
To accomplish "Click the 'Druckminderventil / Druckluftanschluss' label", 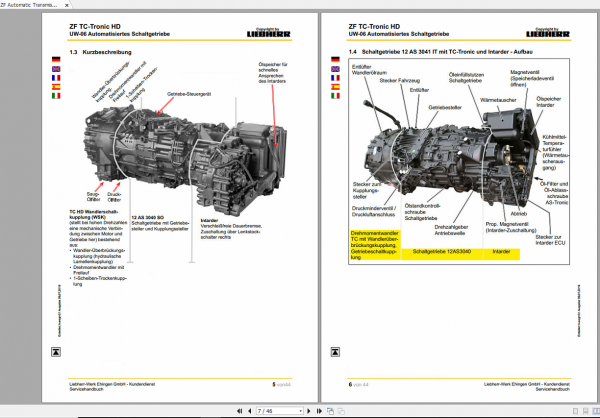I will [x=373, y=212].
